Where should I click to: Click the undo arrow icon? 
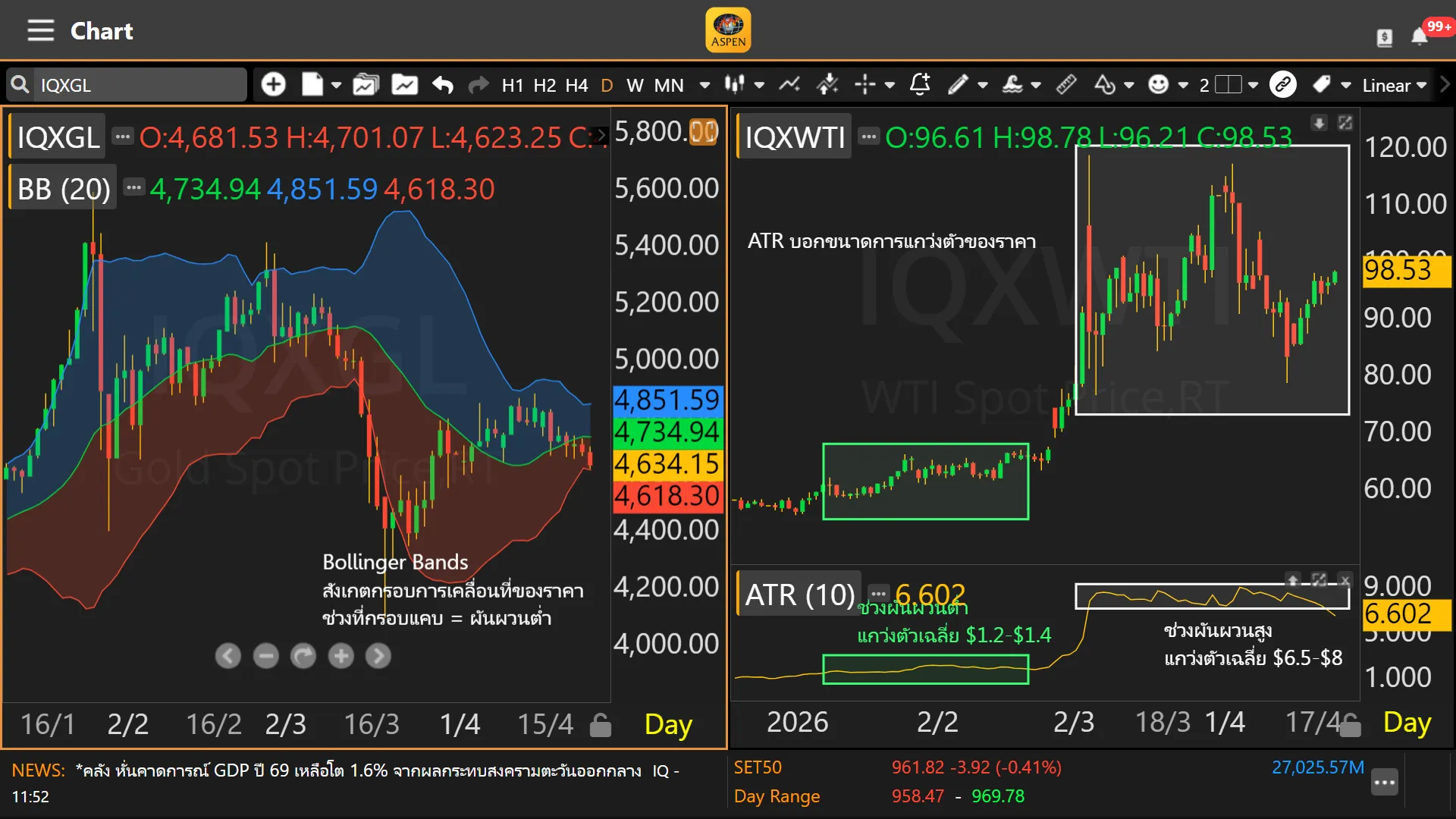tap(443, 84)
